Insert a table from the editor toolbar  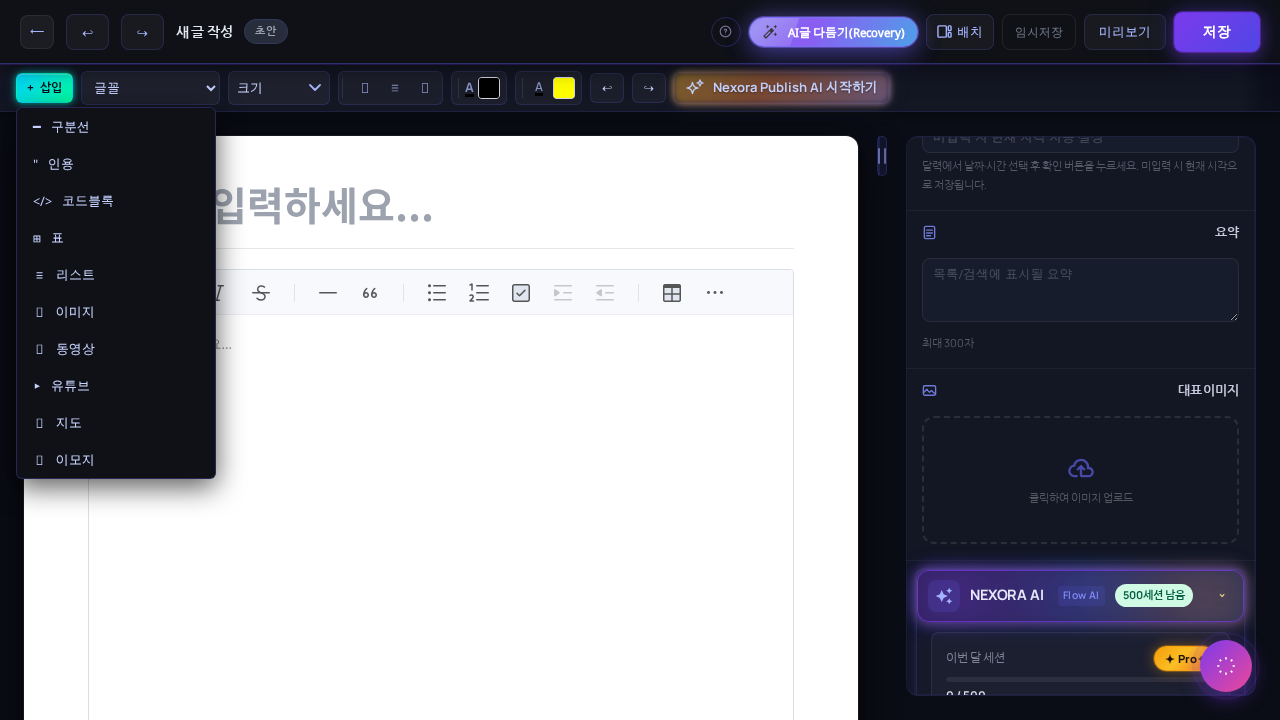672,293
